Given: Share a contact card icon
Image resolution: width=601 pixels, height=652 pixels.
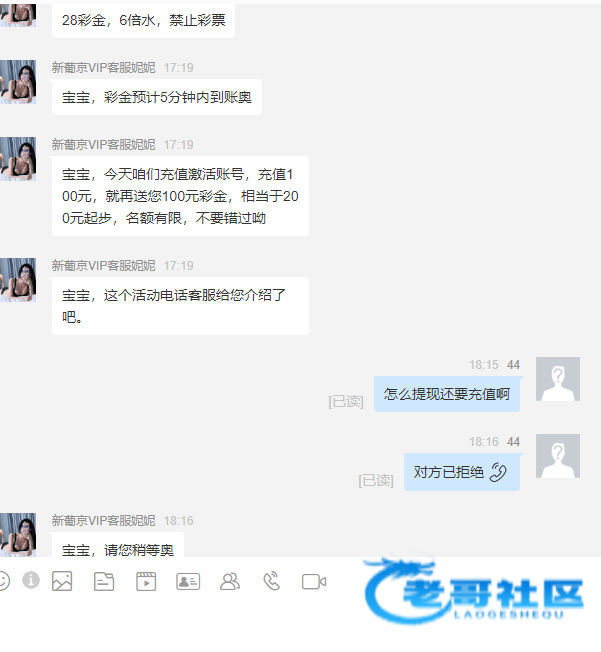Looking at the screenshot, I should pos(188,582).
